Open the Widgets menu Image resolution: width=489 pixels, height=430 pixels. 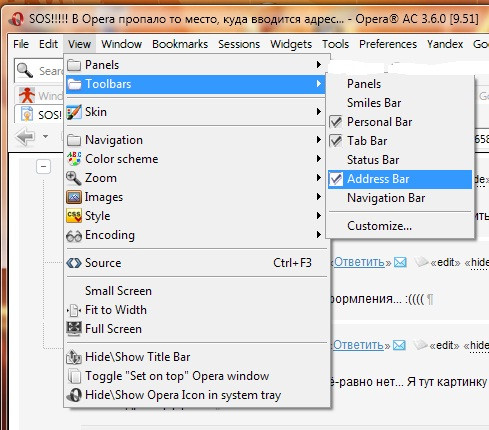291,44
